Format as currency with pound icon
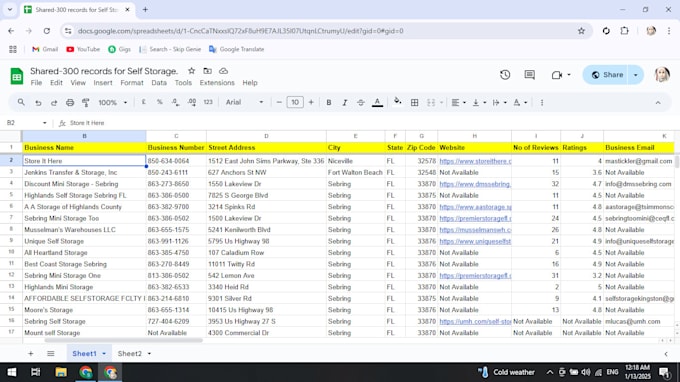The image size is (680, 382). pyautogui.click(x=144, y=102)
